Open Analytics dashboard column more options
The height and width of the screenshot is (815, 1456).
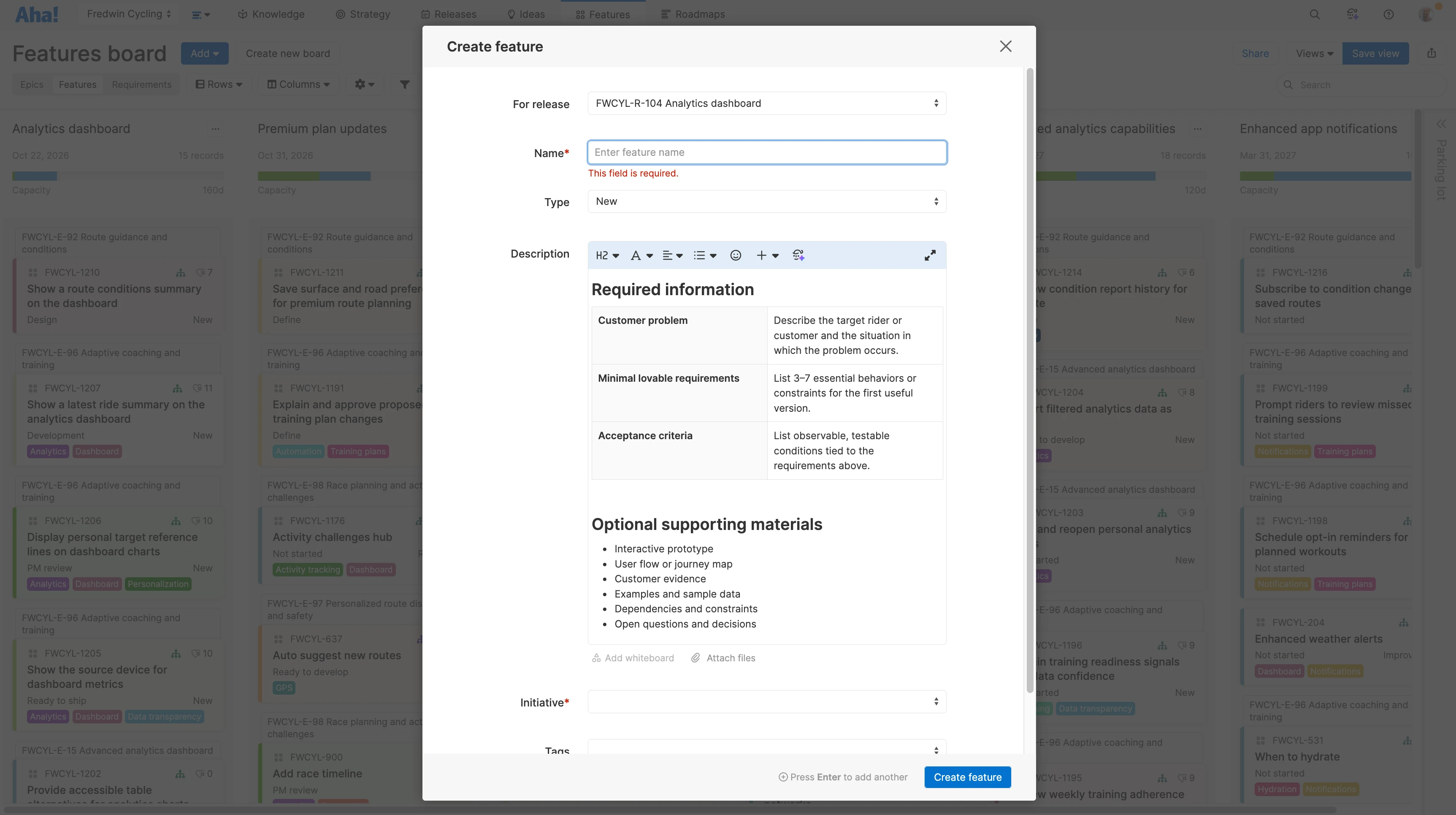coord(215,130)
